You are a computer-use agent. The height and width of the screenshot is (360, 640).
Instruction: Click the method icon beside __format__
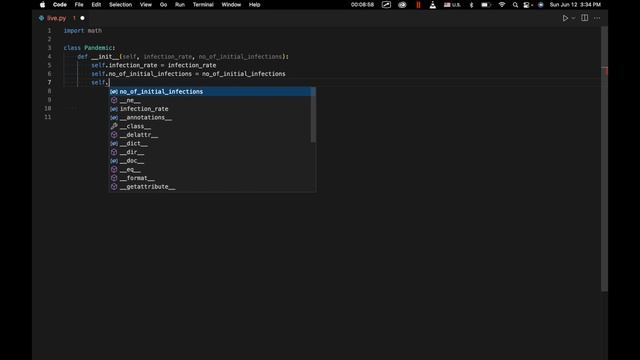(x=114, y=178)
